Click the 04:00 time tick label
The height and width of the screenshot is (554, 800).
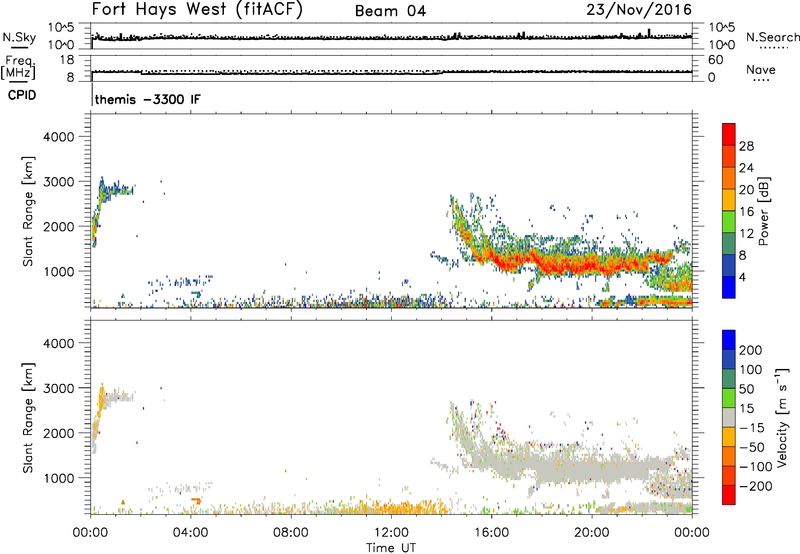pos(190,533)
